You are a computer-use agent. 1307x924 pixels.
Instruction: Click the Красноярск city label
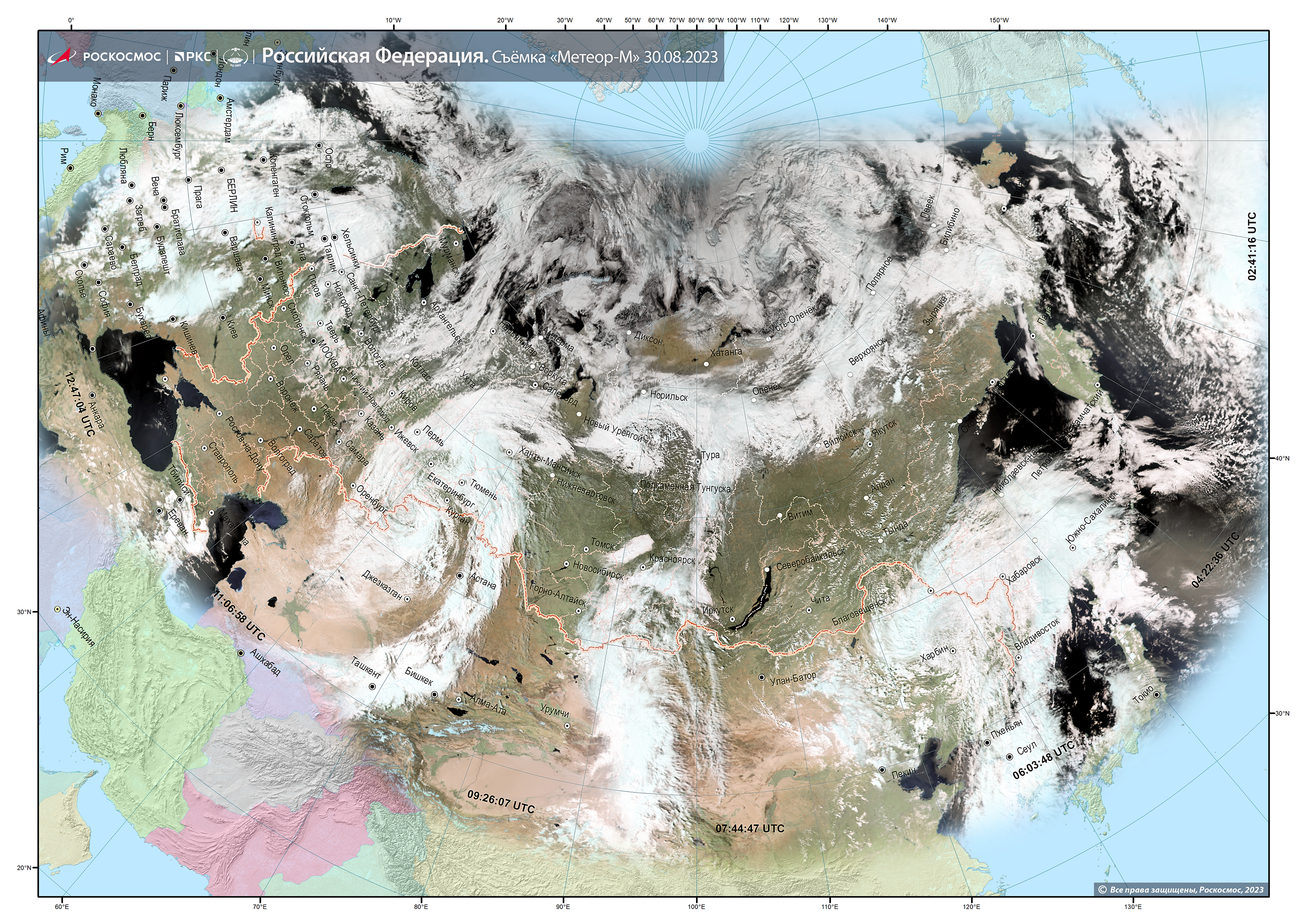(672, 560)
